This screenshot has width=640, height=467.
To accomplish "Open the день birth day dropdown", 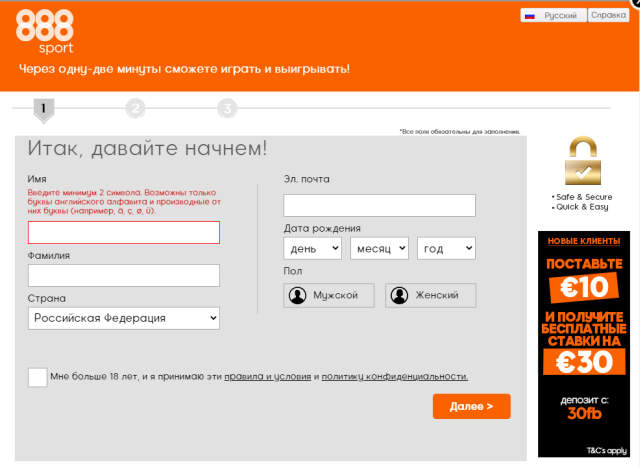I will click(313, 248).
